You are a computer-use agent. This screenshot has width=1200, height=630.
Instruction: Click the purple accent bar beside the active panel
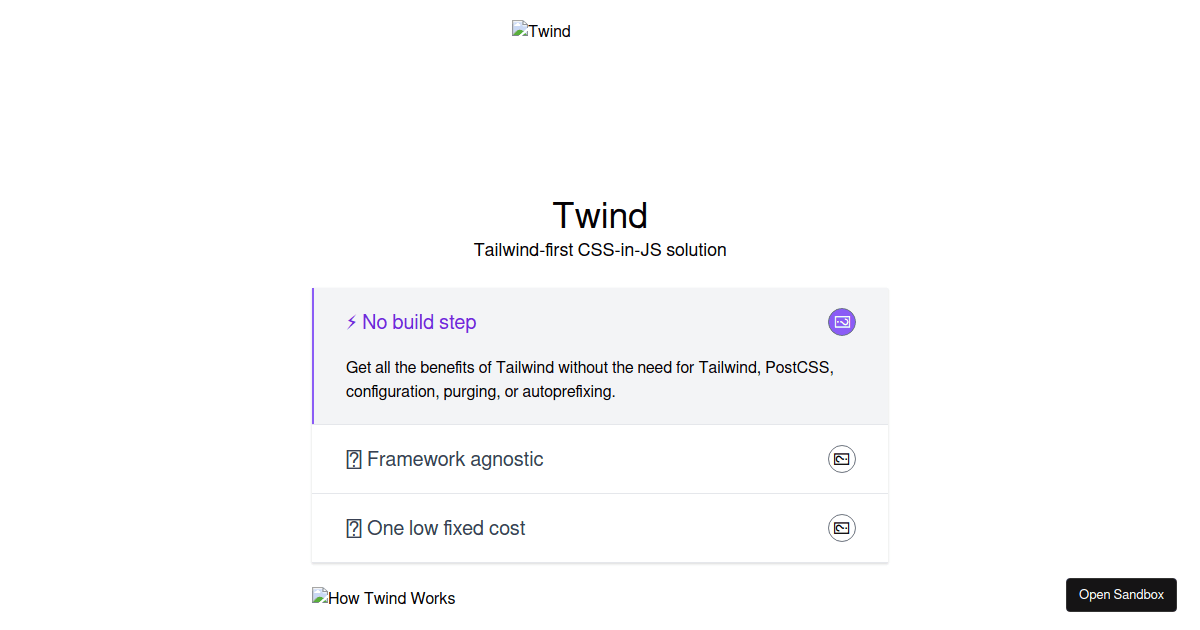point(314,355)
